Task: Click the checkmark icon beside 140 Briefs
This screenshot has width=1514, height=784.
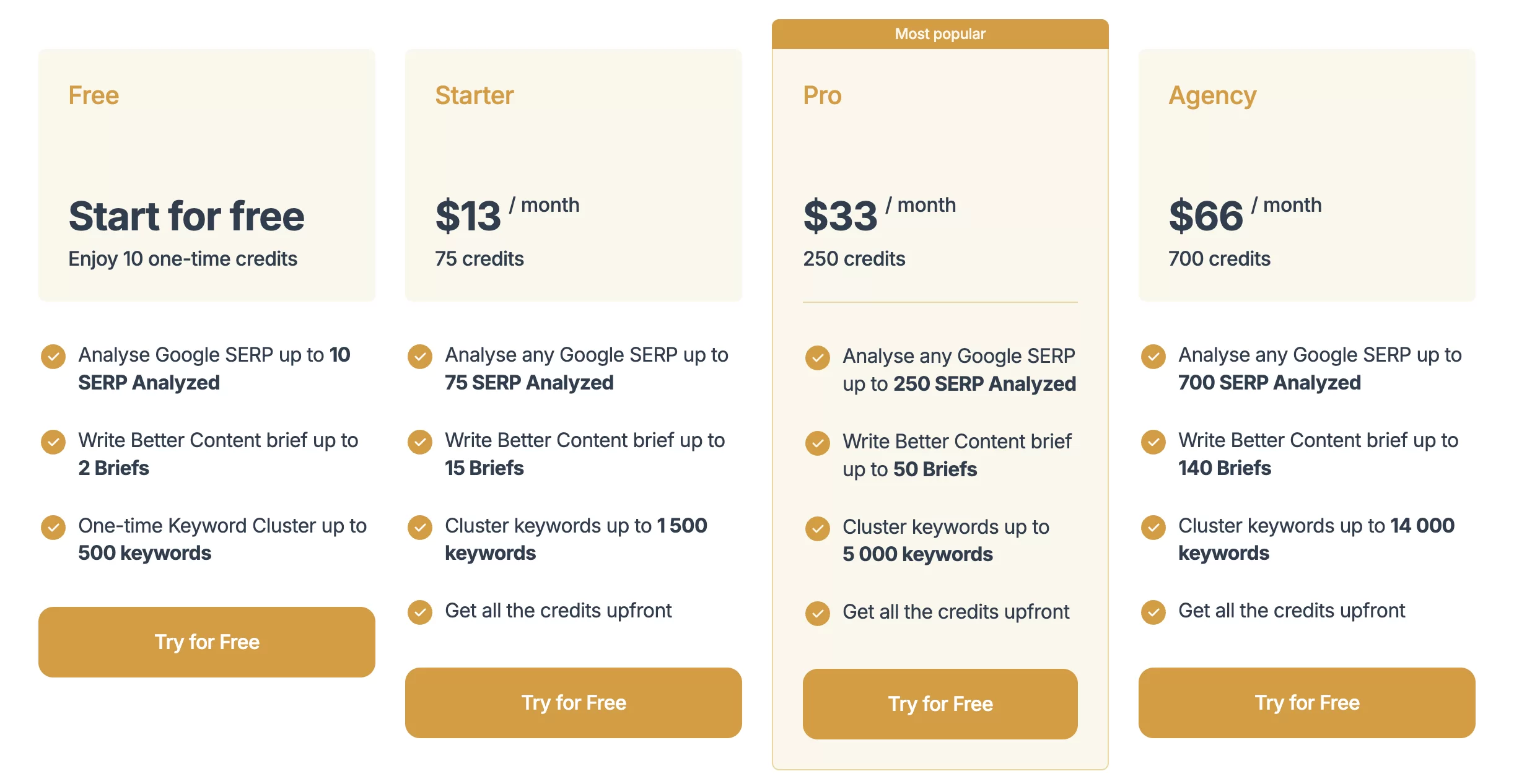Action: pos(1153,442)
